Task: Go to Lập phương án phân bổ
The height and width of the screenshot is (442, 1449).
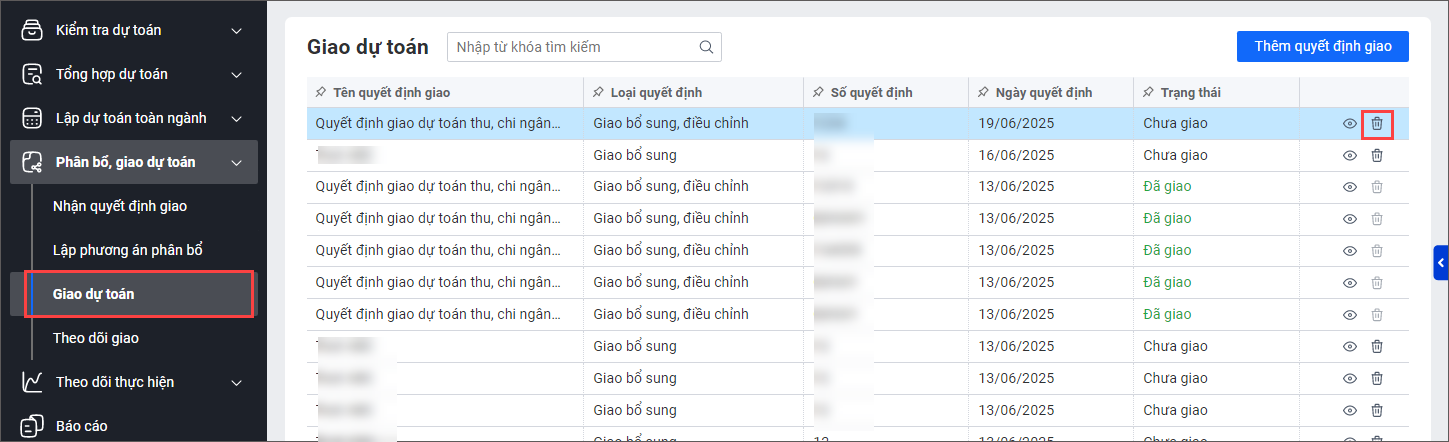Action: [x=128, y=250]
